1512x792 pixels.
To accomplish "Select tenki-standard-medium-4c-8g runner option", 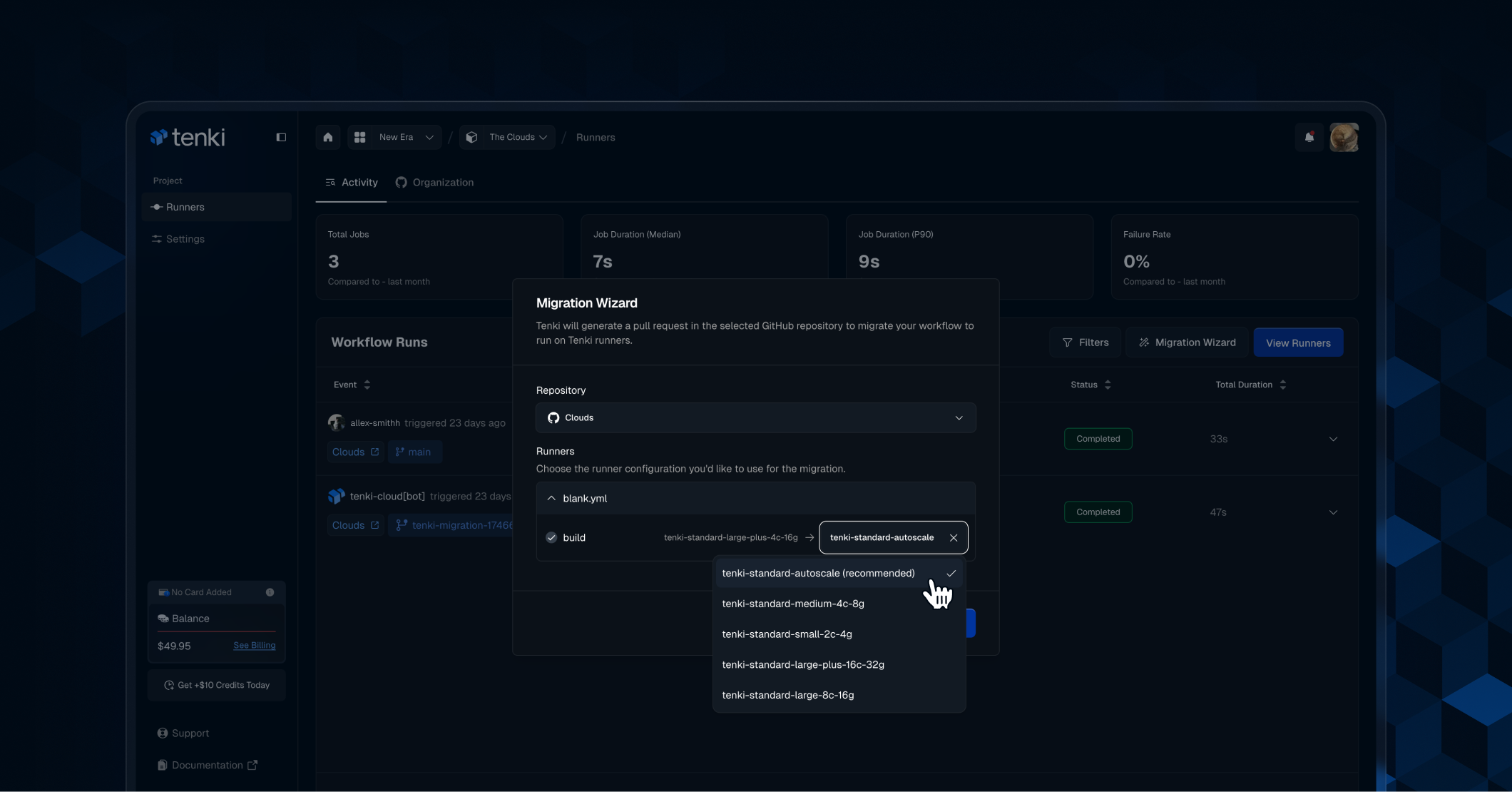I will (x=793, y=604).
